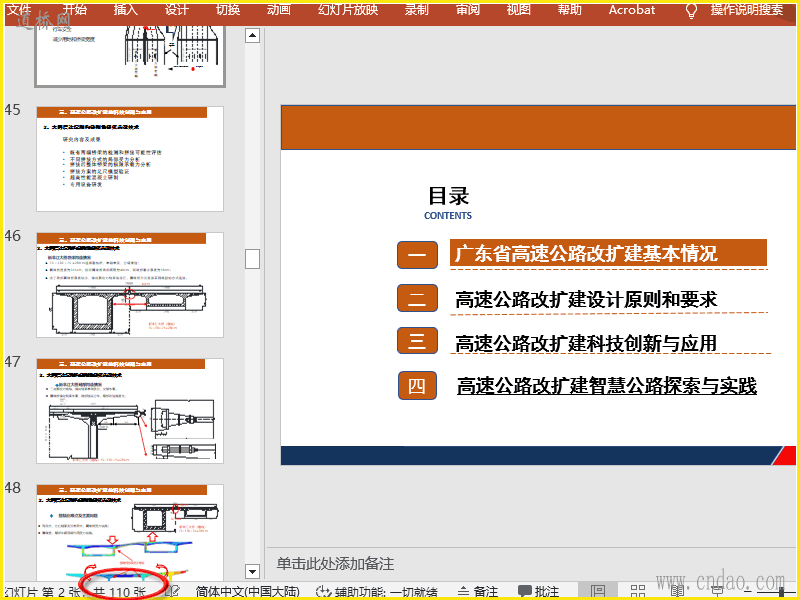Screen dimensions: 800x600
Task: Switch to Slide Sorter view icon
Action: pyautogui.click(x=638, y=592)
